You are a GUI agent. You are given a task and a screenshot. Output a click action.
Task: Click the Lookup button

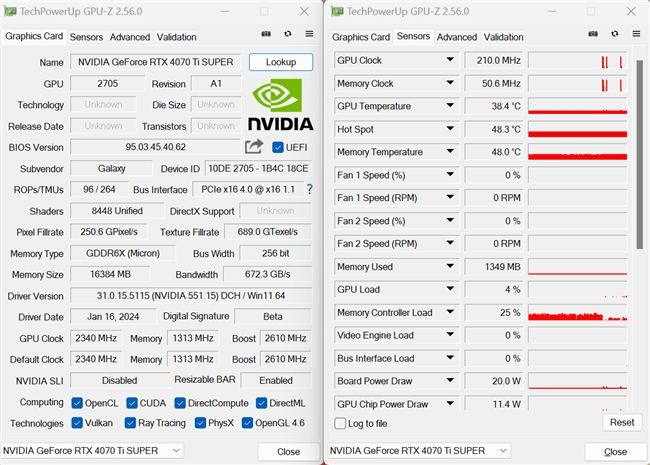[281, 62]
